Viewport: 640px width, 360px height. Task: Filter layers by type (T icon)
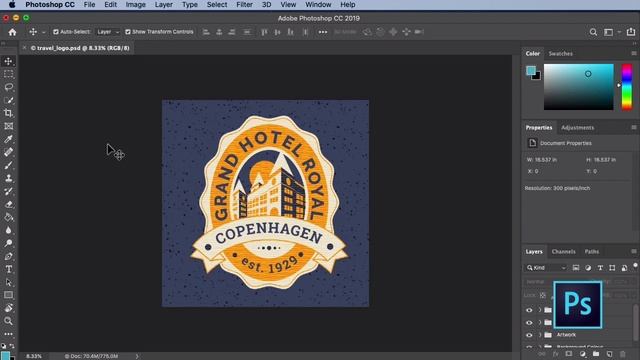pyautogui.click(x=600, y=268)
